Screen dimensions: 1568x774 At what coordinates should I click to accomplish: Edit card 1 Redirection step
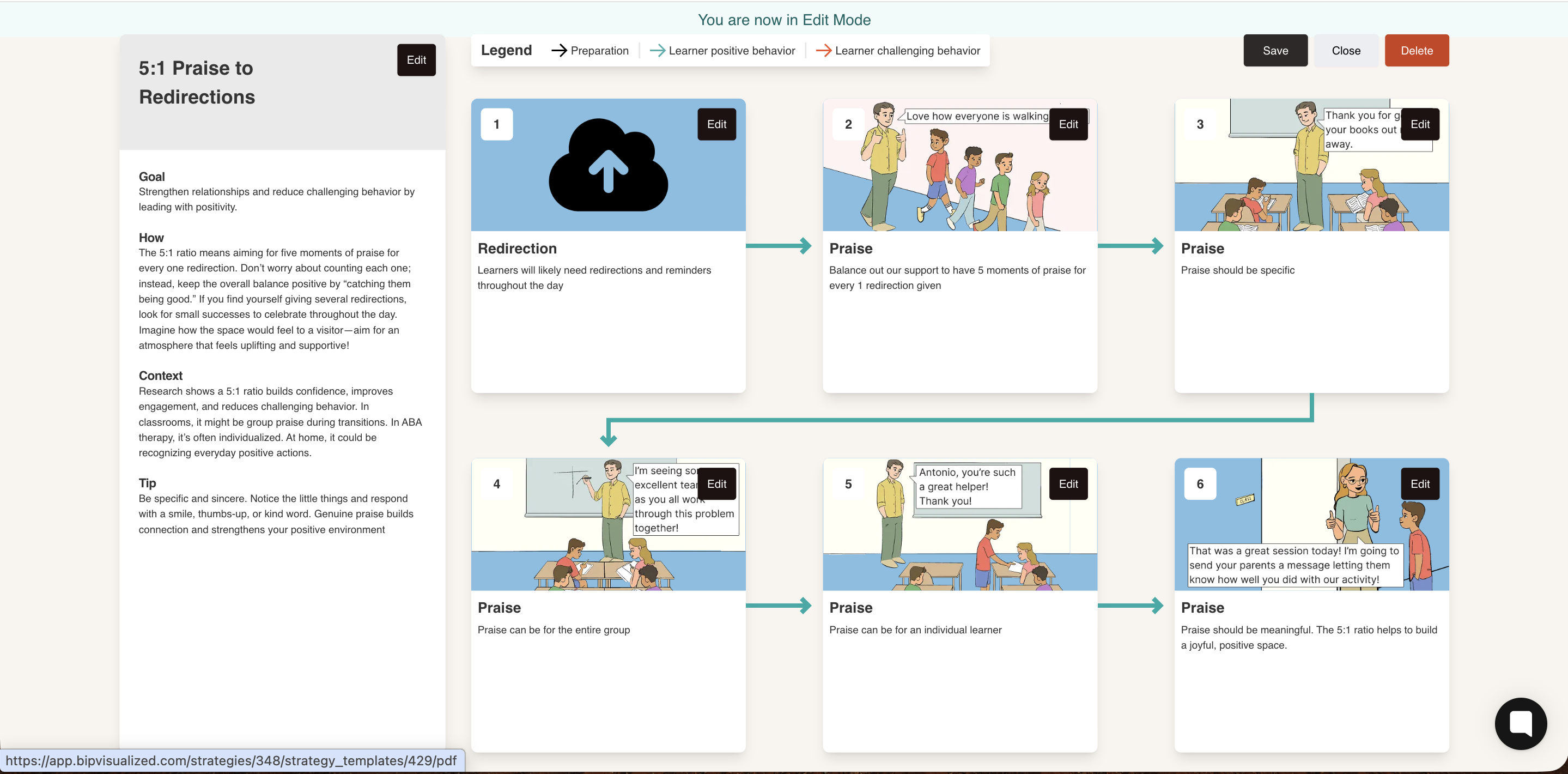(x=716, y=124)
